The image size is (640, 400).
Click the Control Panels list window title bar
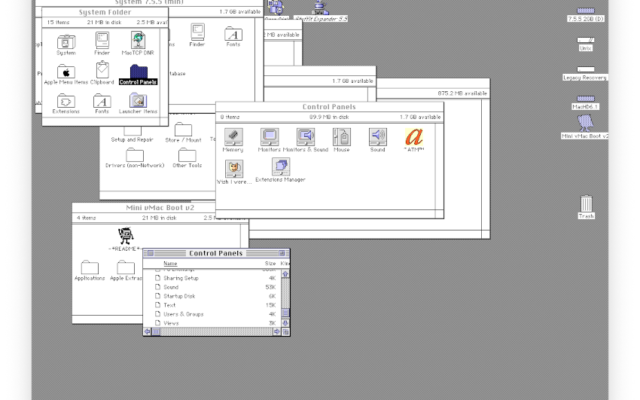coord(216,253)
